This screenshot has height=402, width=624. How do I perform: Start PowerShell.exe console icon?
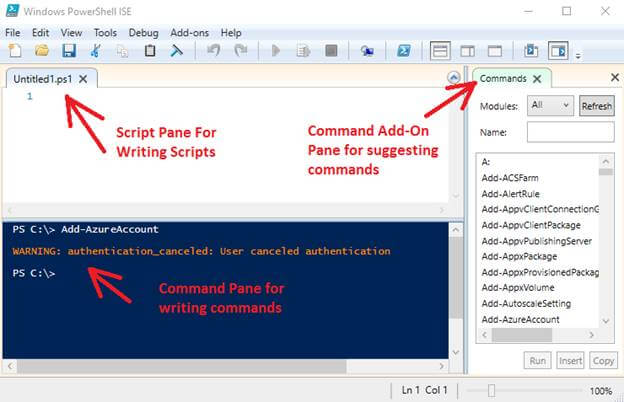(x=404, y=51)
